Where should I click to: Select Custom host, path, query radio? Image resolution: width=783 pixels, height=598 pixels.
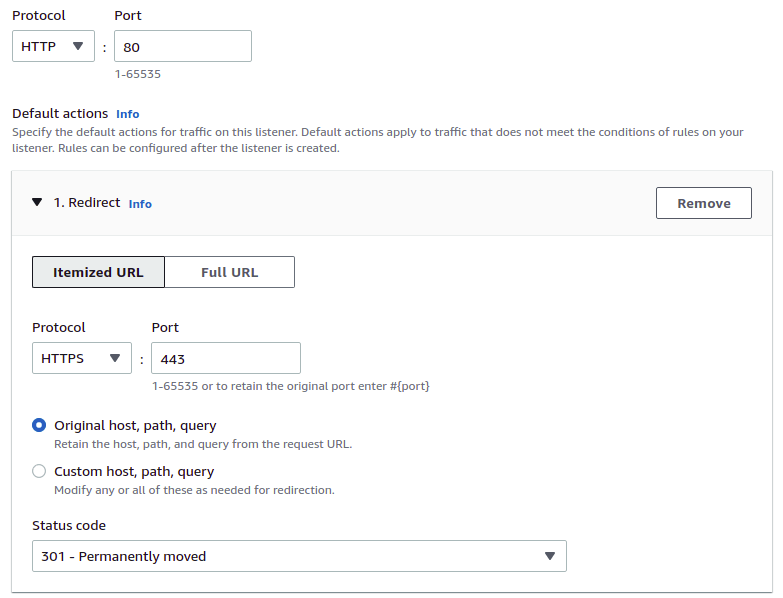pyautogui.click(x=39, y=471)
